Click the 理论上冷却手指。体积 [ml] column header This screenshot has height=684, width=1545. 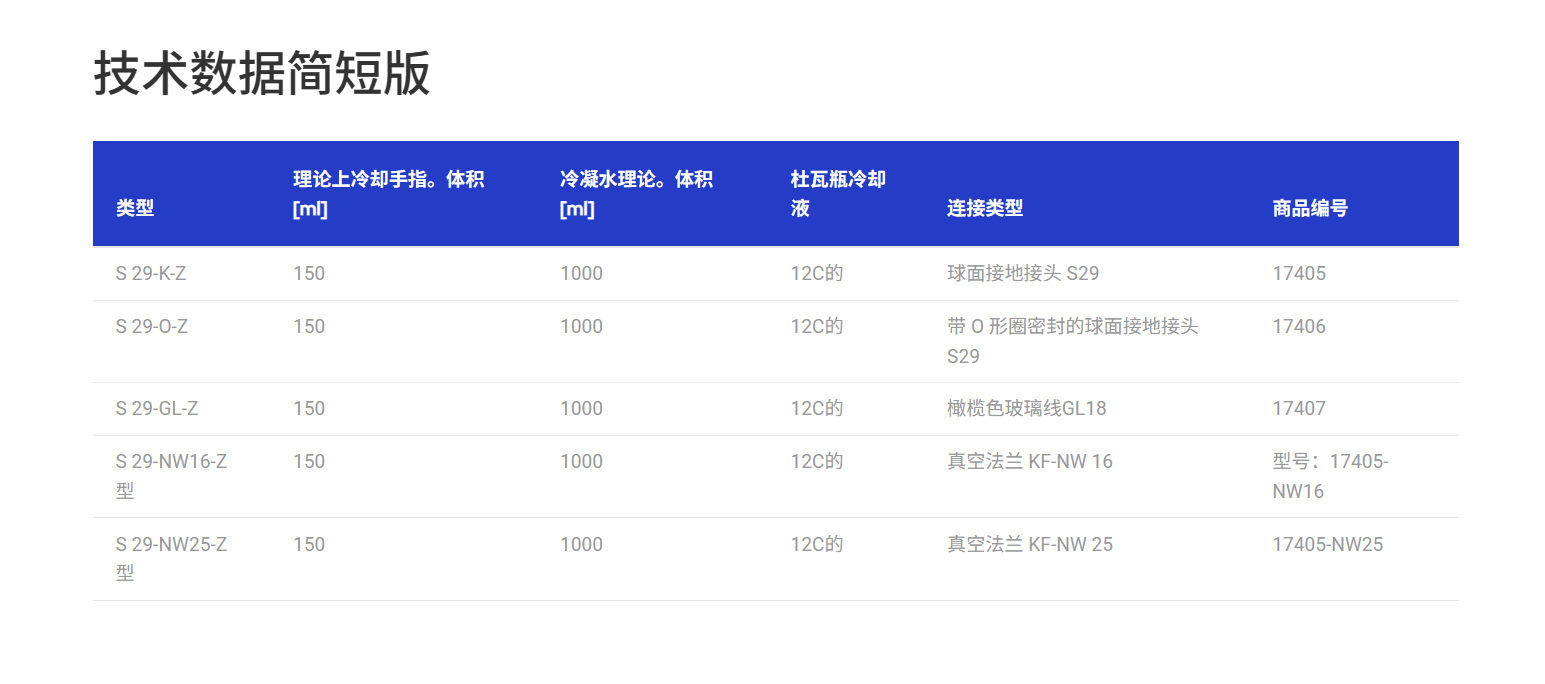coord(388,194)
